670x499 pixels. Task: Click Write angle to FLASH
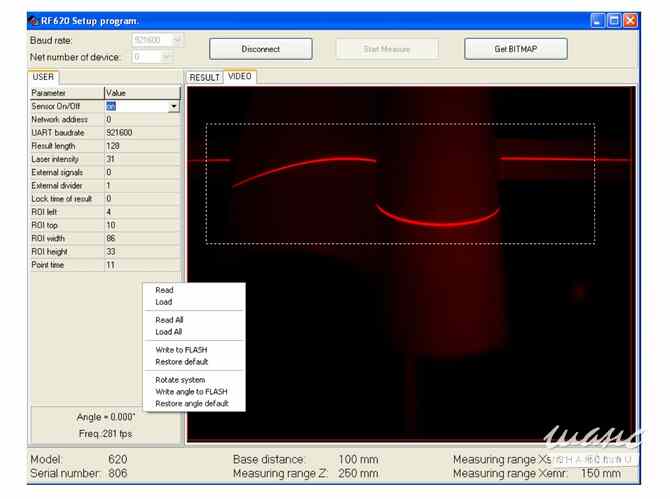191,392
